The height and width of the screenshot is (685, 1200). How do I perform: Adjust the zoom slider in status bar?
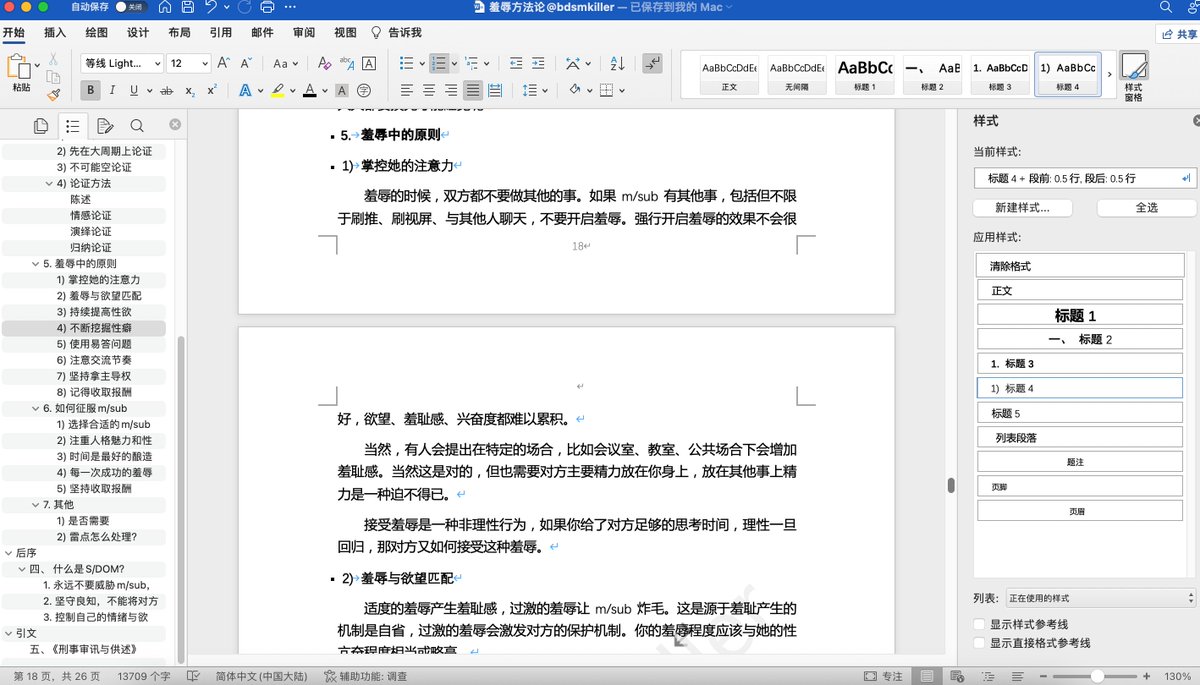click(1095, 676)
